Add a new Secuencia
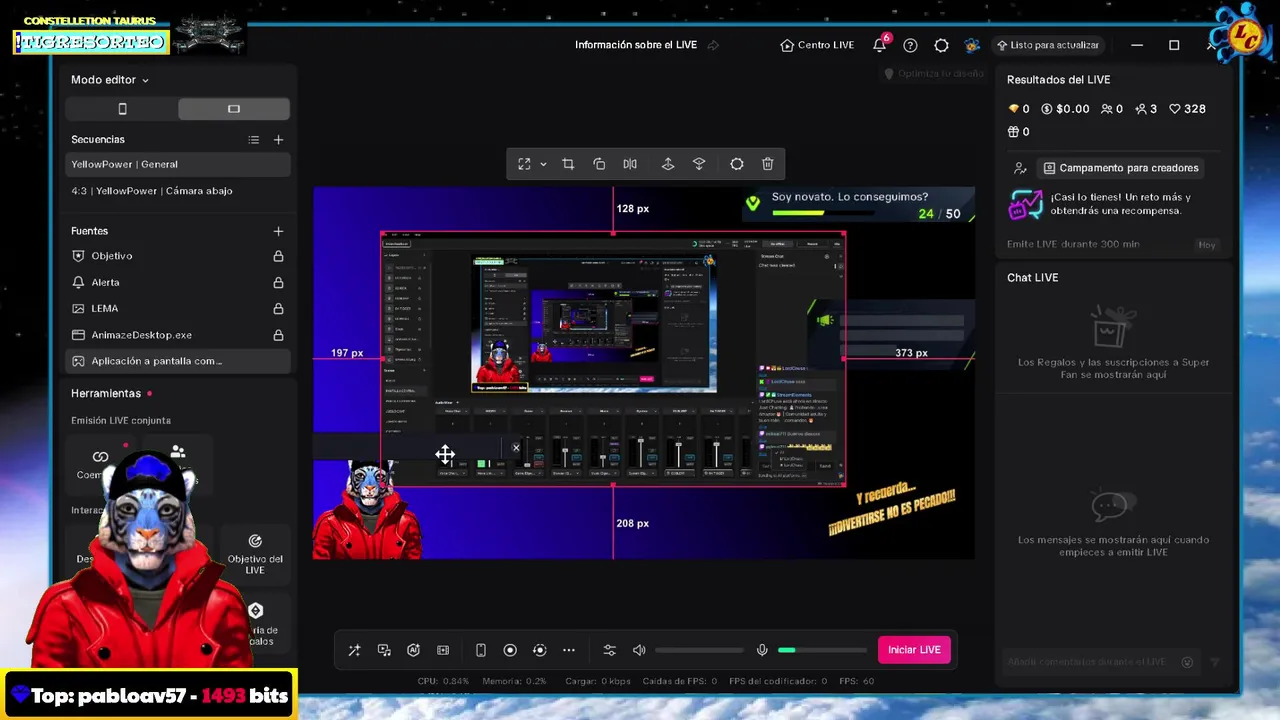Screen dimensions: 1280x720 (x=278, y=140)
